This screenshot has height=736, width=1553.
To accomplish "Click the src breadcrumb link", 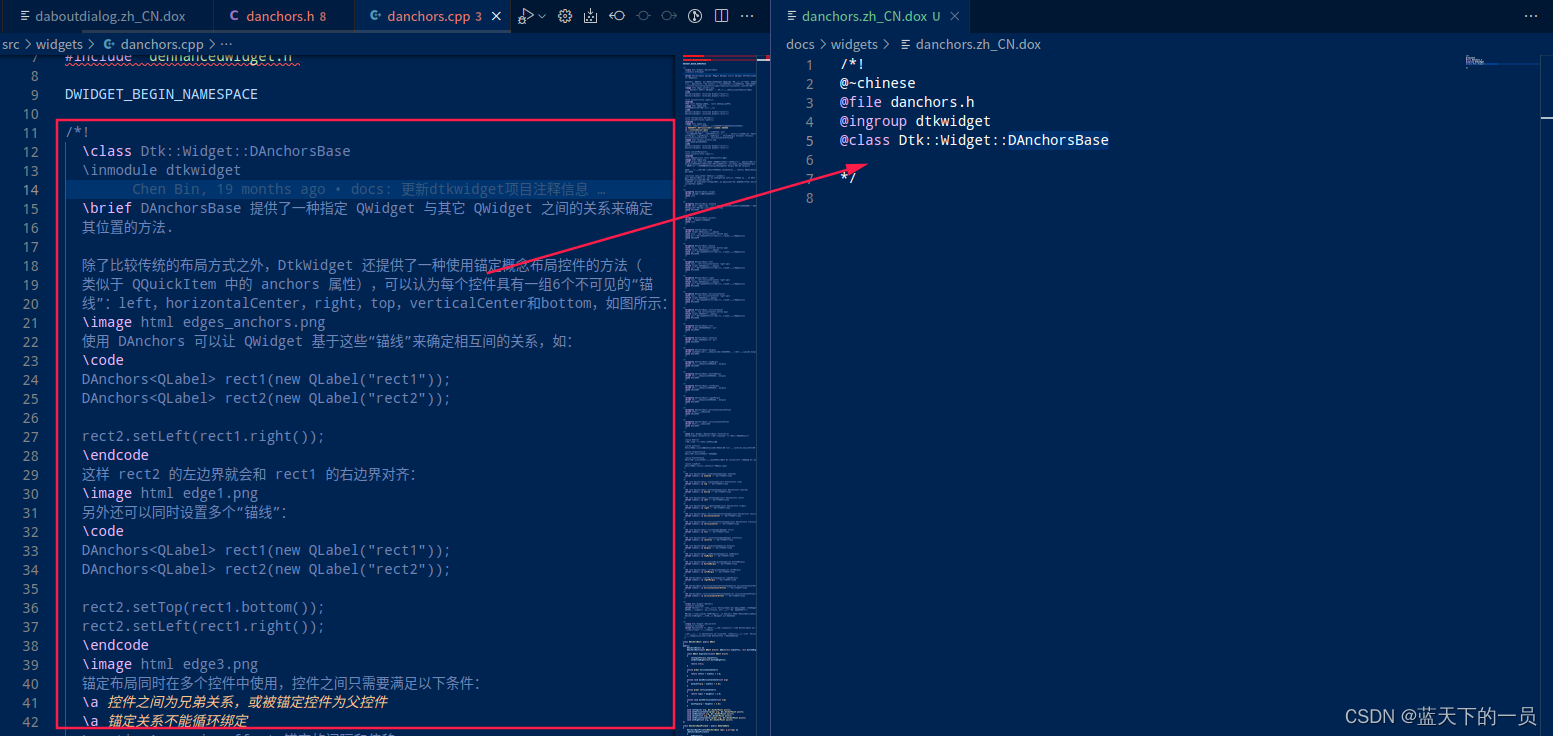I will click(11, 44).
